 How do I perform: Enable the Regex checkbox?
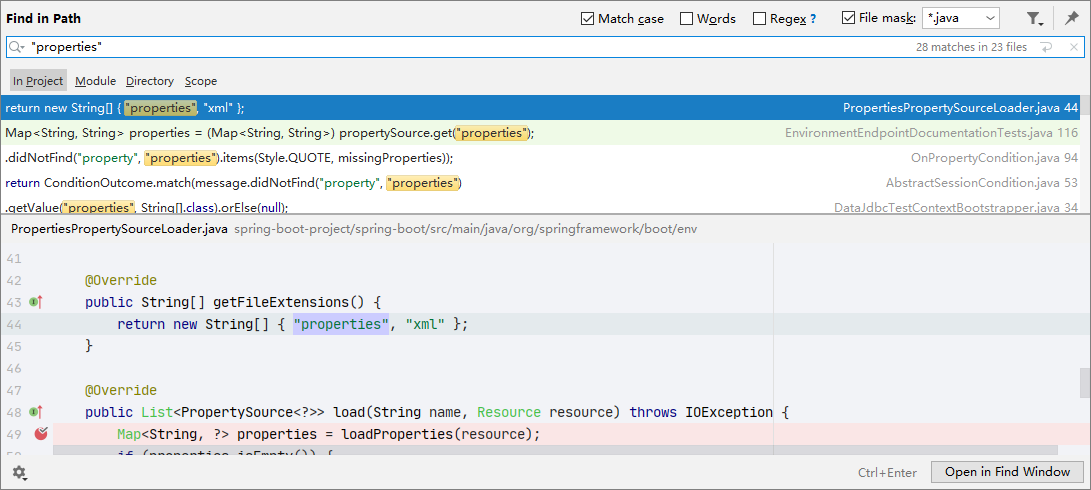click(x=759, y=19)
